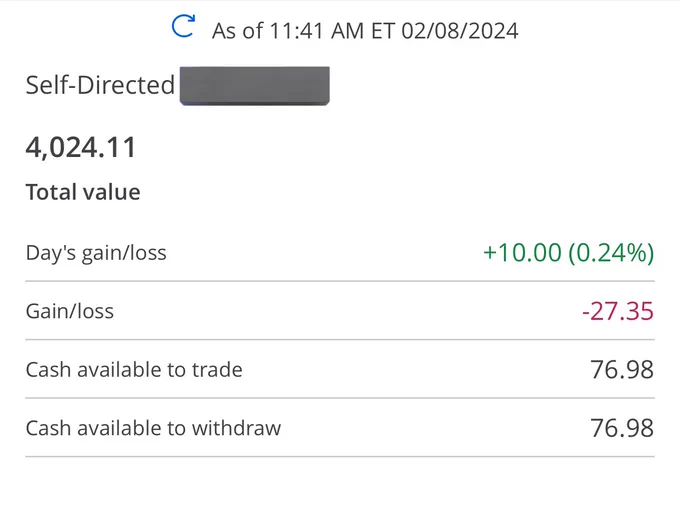Screen dimensions: 680x509
Task: Select 'Cash available to withdraw' label
Action: [x=154, y=428]
